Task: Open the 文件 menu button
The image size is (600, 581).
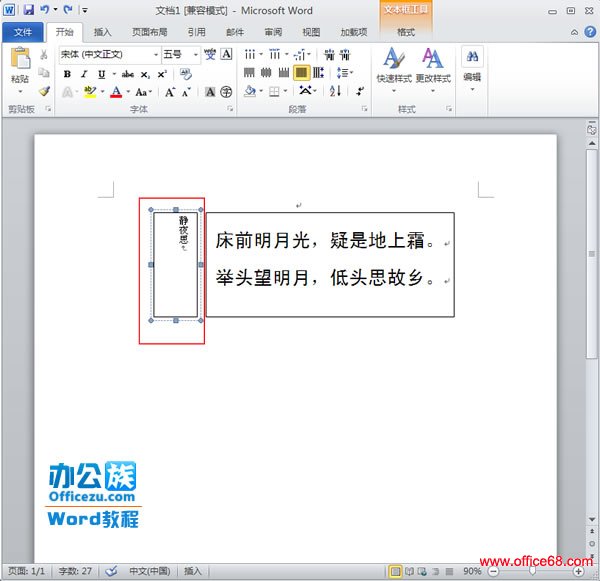Action: (x=22, y=32)
